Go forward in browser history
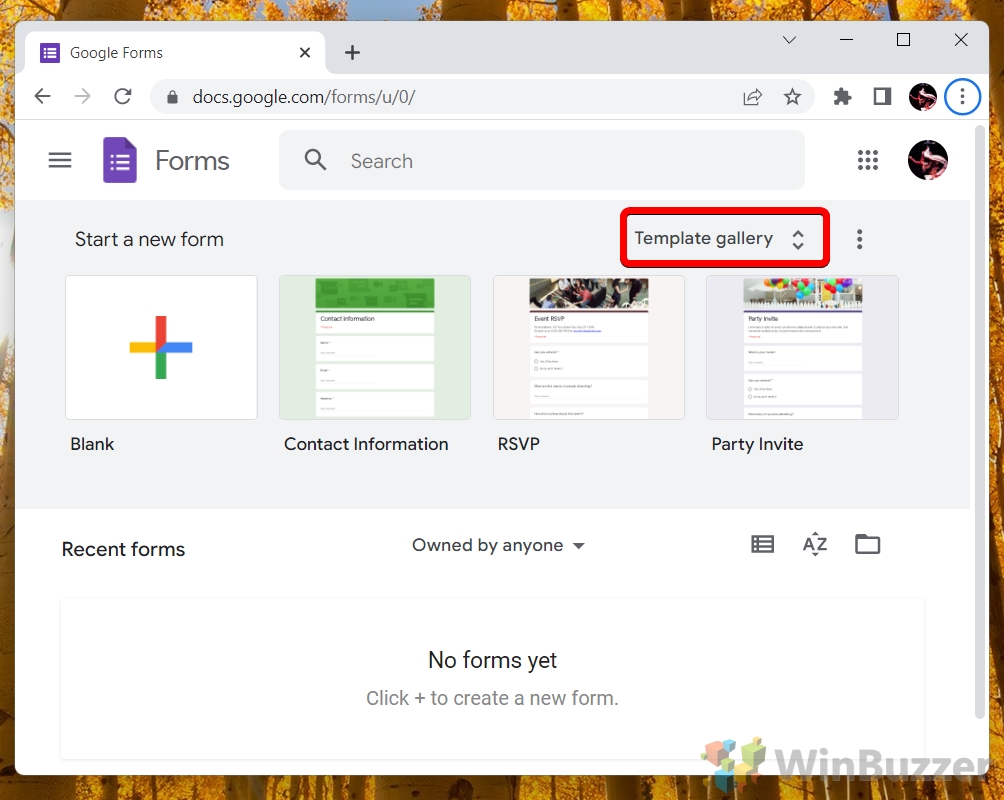This screenshot has height=800, width=1004. tap(82, 97)
